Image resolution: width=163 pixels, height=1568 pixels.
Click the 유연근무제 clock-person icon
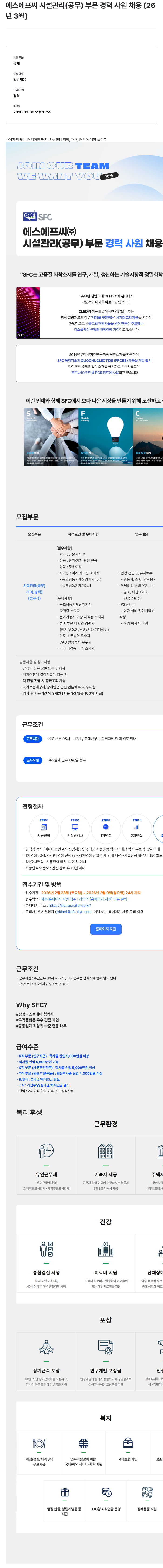(46, 1151)
